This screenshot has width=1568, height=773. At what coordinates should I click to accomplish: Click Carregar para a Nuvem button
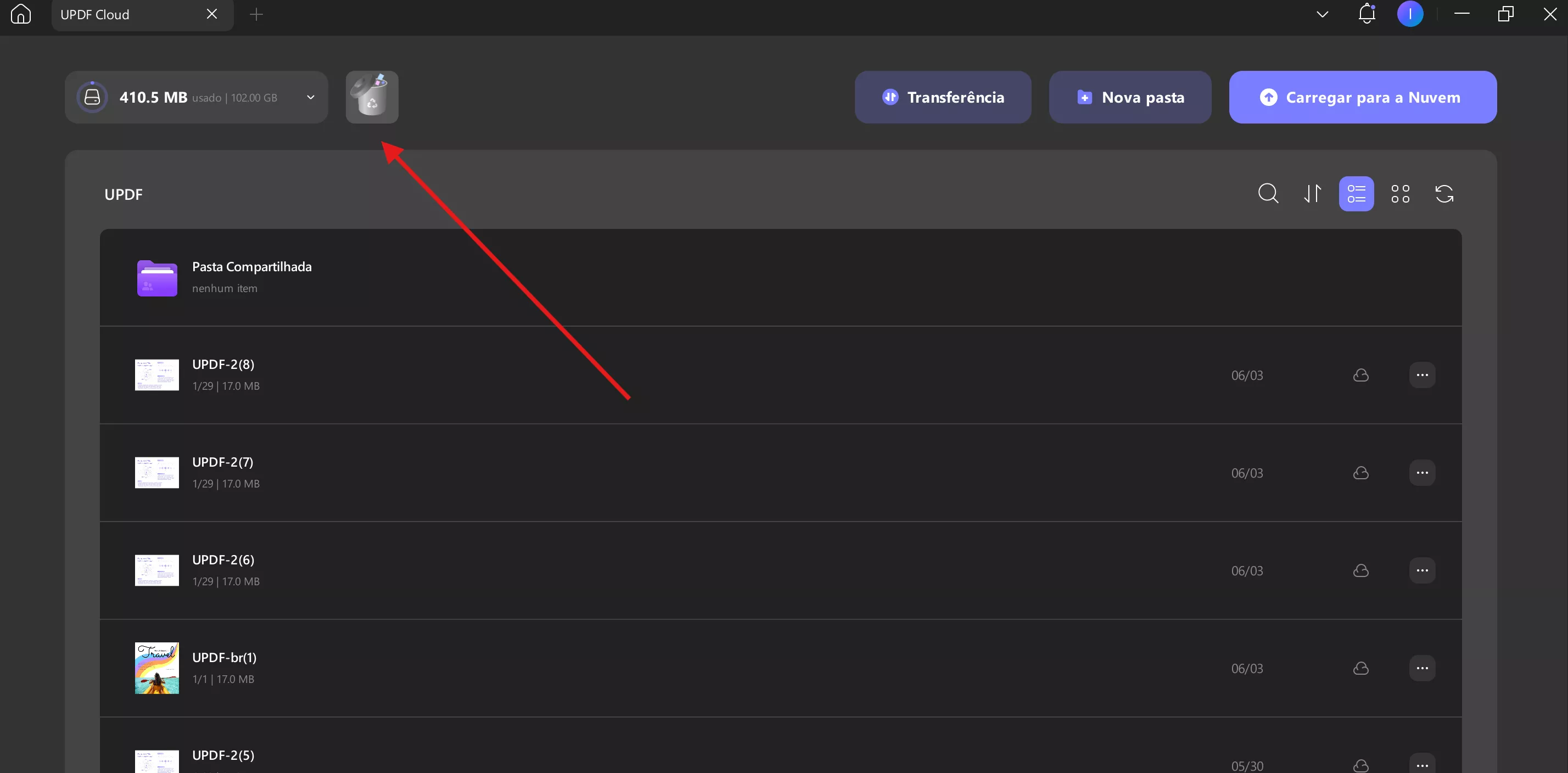click(1362, 97)
